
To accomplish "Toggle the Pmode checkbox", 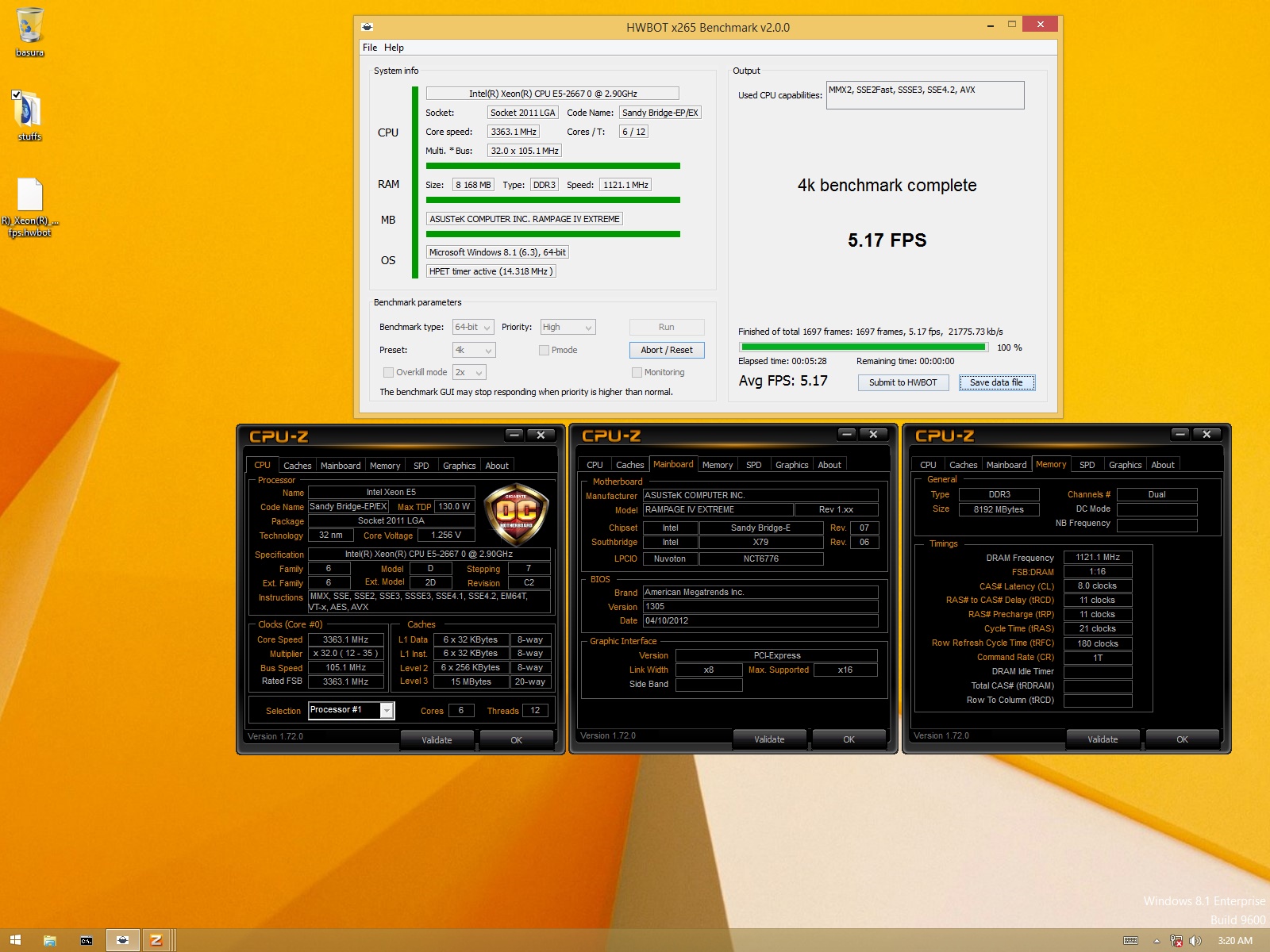I will click(x=544, y=350).
